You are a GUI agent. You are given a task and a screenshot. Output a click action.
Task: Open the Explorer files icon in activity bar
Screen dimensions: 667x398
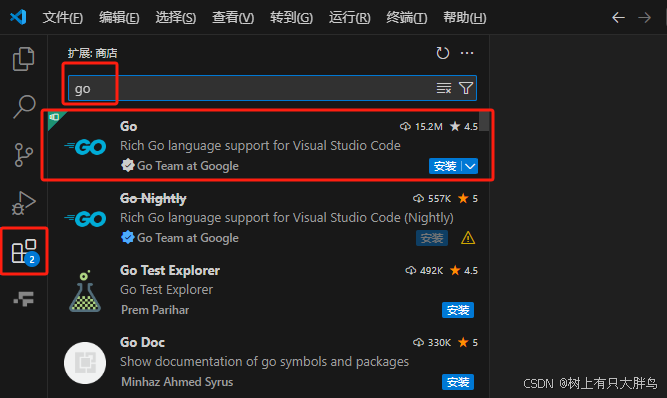tap(23, 59)
